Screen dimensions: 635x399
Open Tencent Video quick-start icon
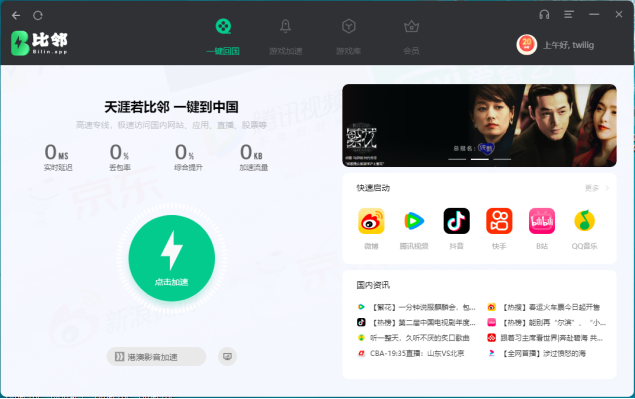414,221
